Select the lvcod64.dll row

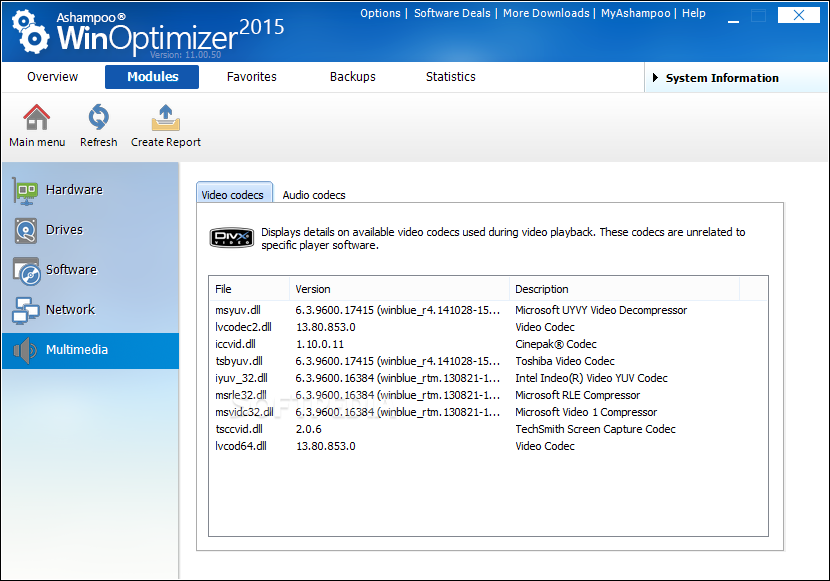pos(488,446)
